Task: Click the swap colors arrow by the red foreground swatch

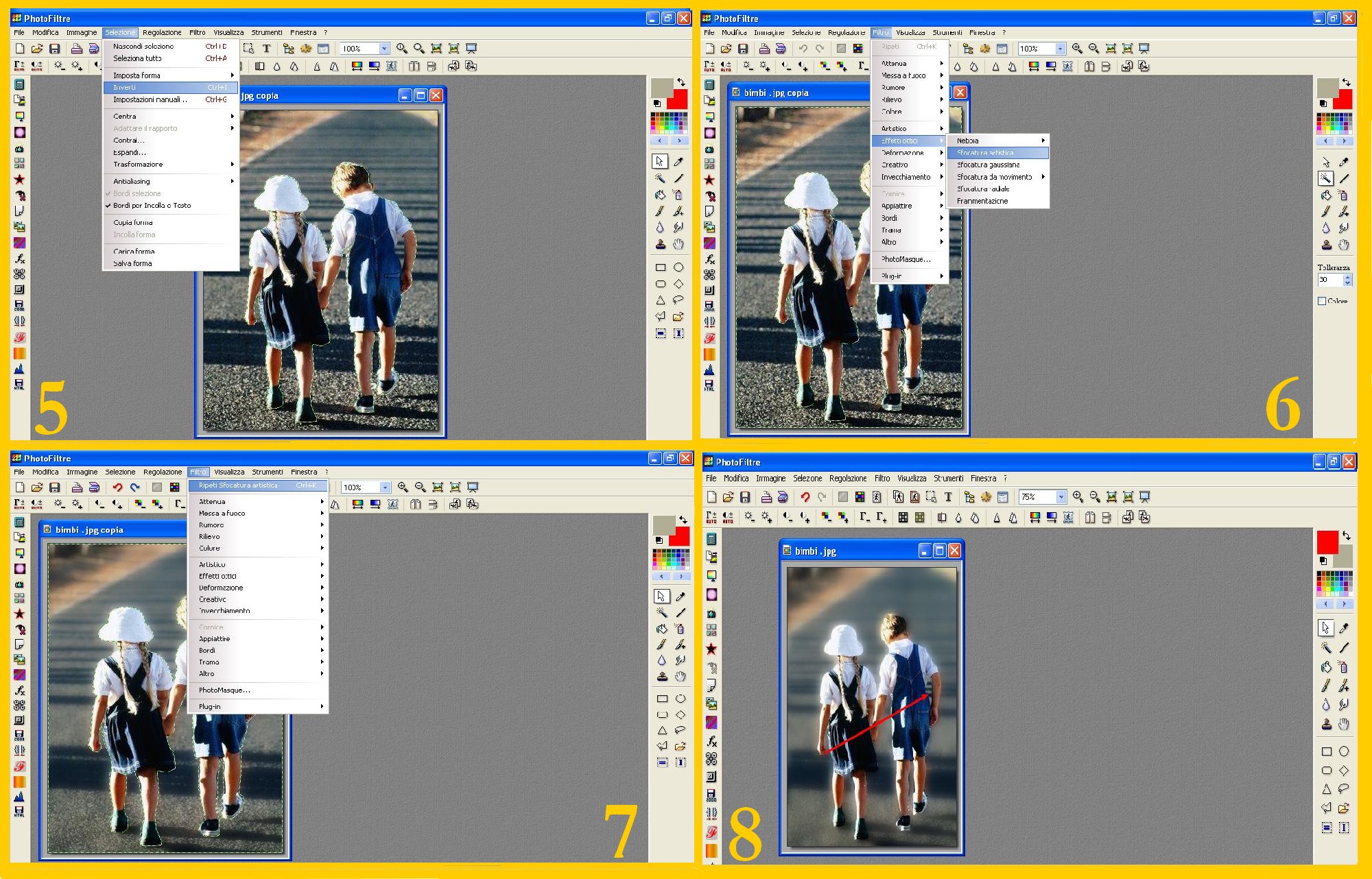Action: (x=1347, y=535)
